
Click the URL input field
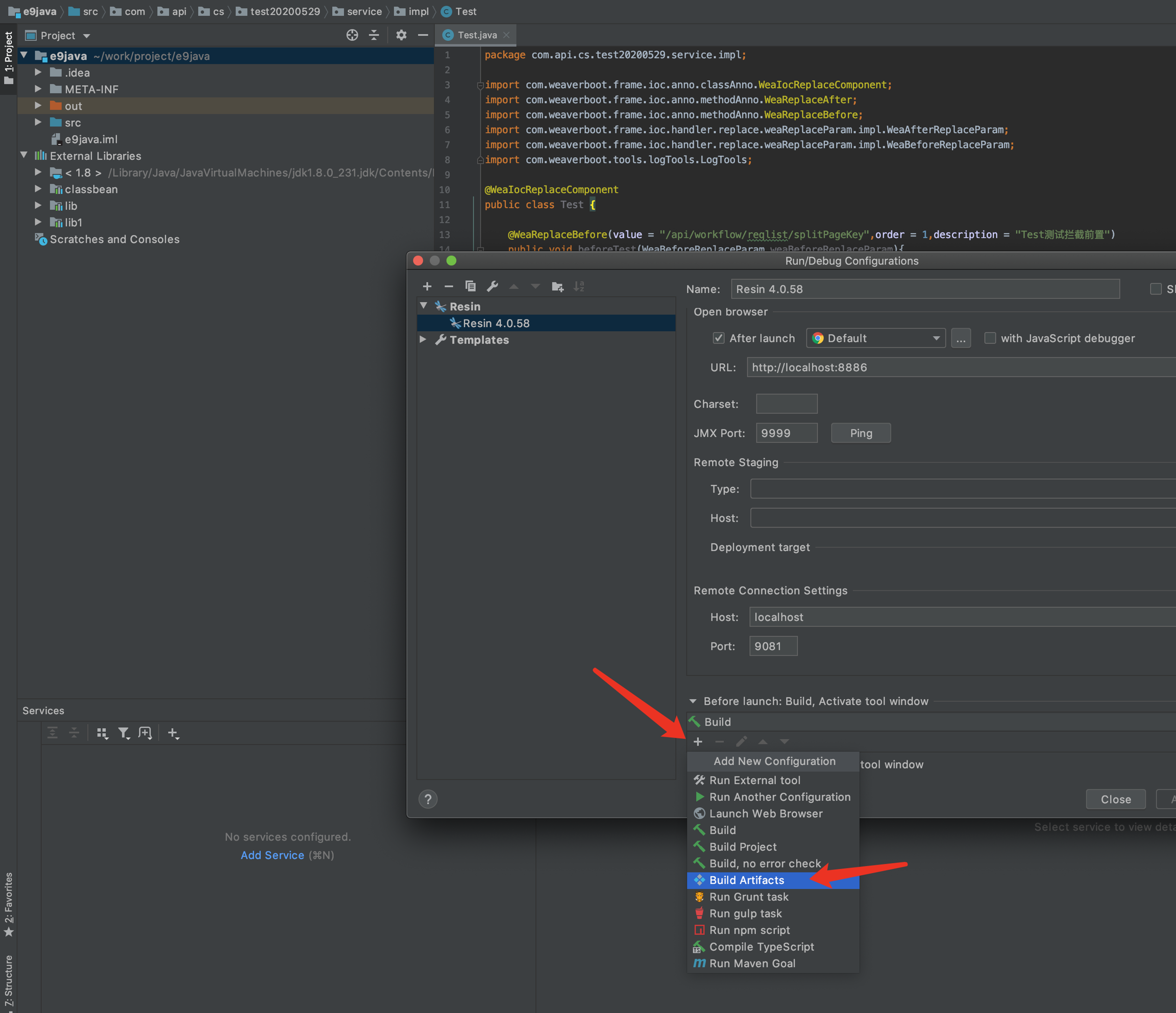click(x=959, y=367)
